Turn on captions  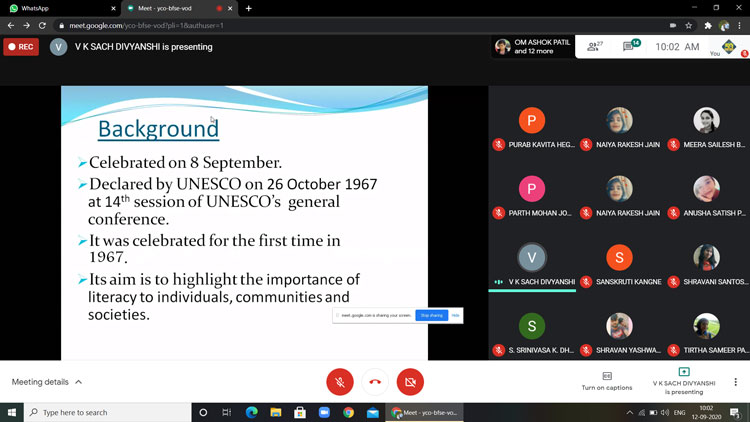pyautogui.click(x=607, y=381)
